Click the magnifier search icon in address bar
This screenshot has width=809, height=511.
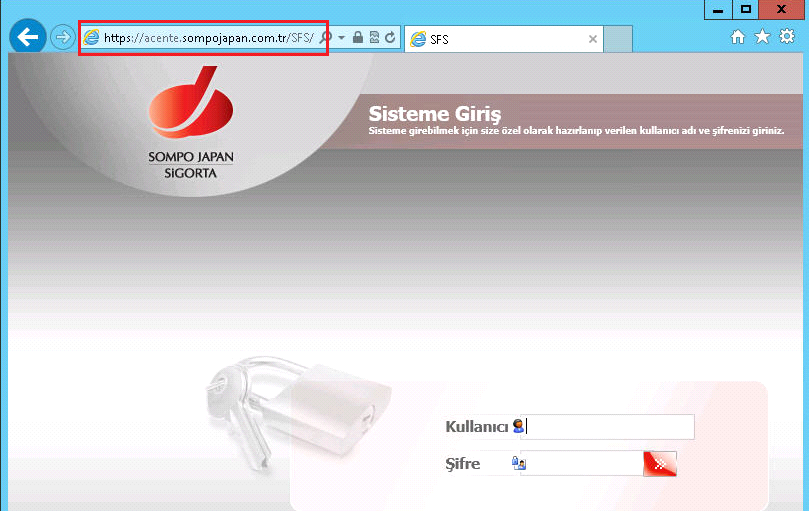click(325, 38)
